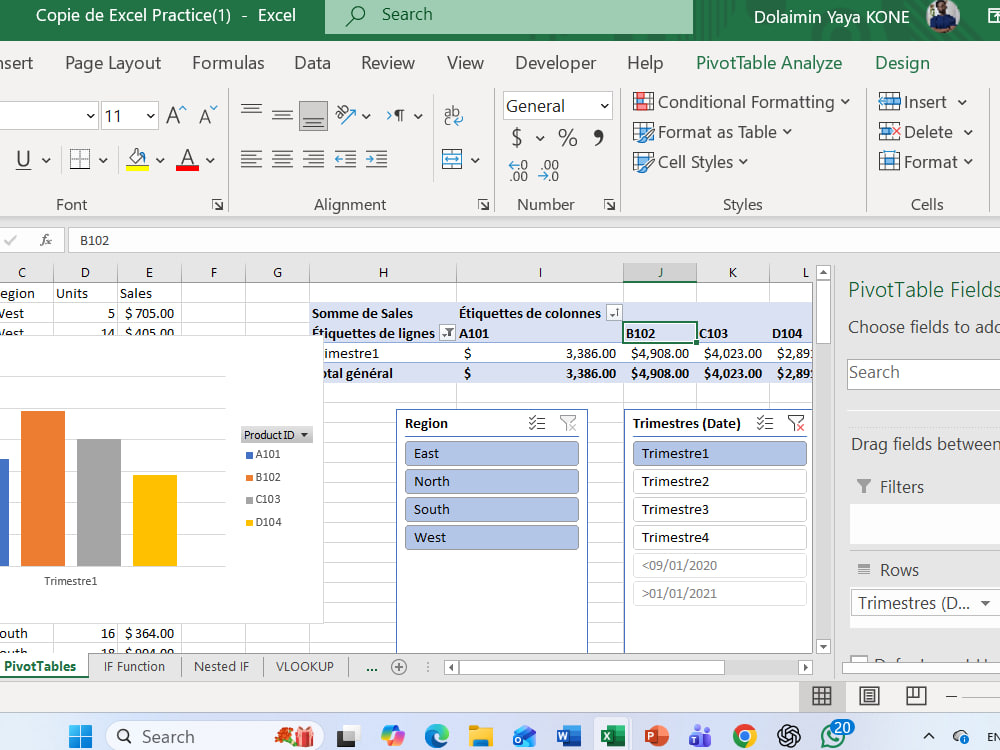The image size is (1000, 750).
Task: Center text horizontally
Action: 282,159
